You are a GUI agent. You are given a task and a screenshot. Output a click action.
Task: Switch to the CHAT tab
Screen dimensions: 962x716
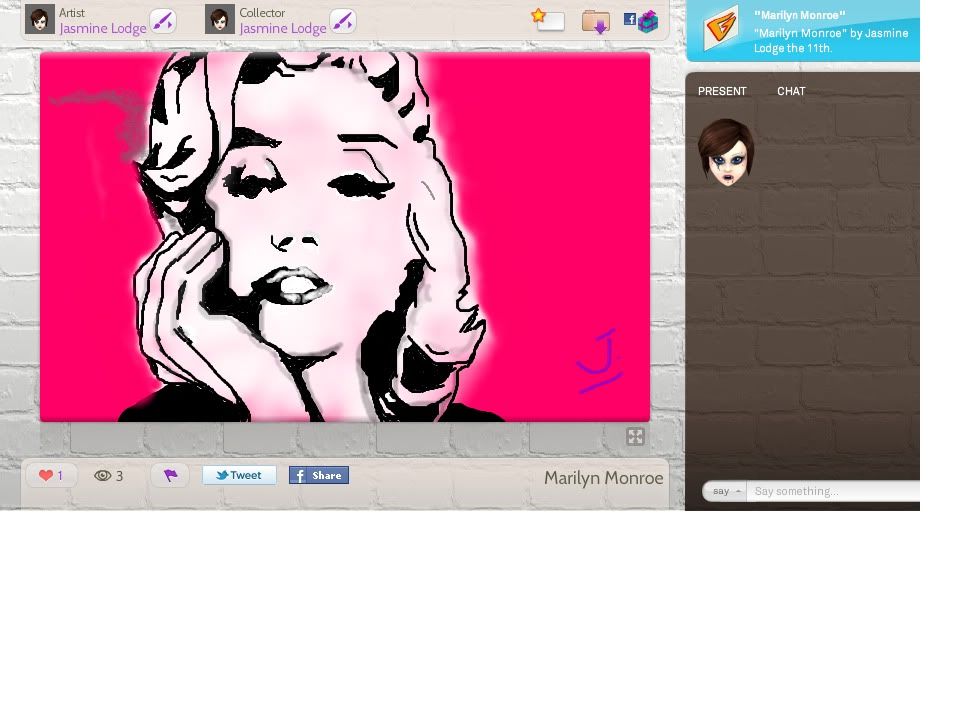click(x=791, y=91)
